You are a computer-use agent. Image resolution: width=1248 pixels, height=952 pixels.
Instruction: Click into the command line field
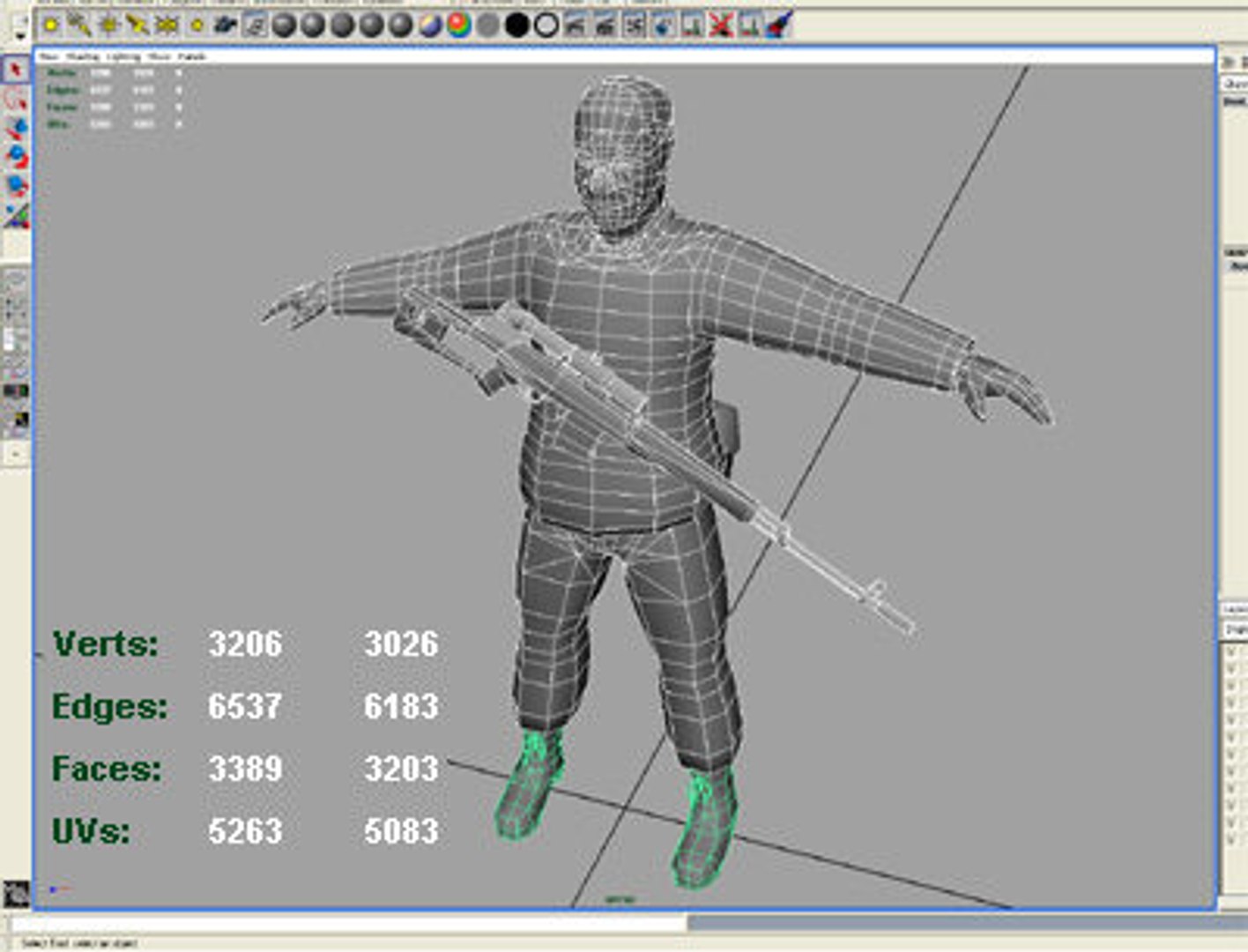(x=348, y=925)
